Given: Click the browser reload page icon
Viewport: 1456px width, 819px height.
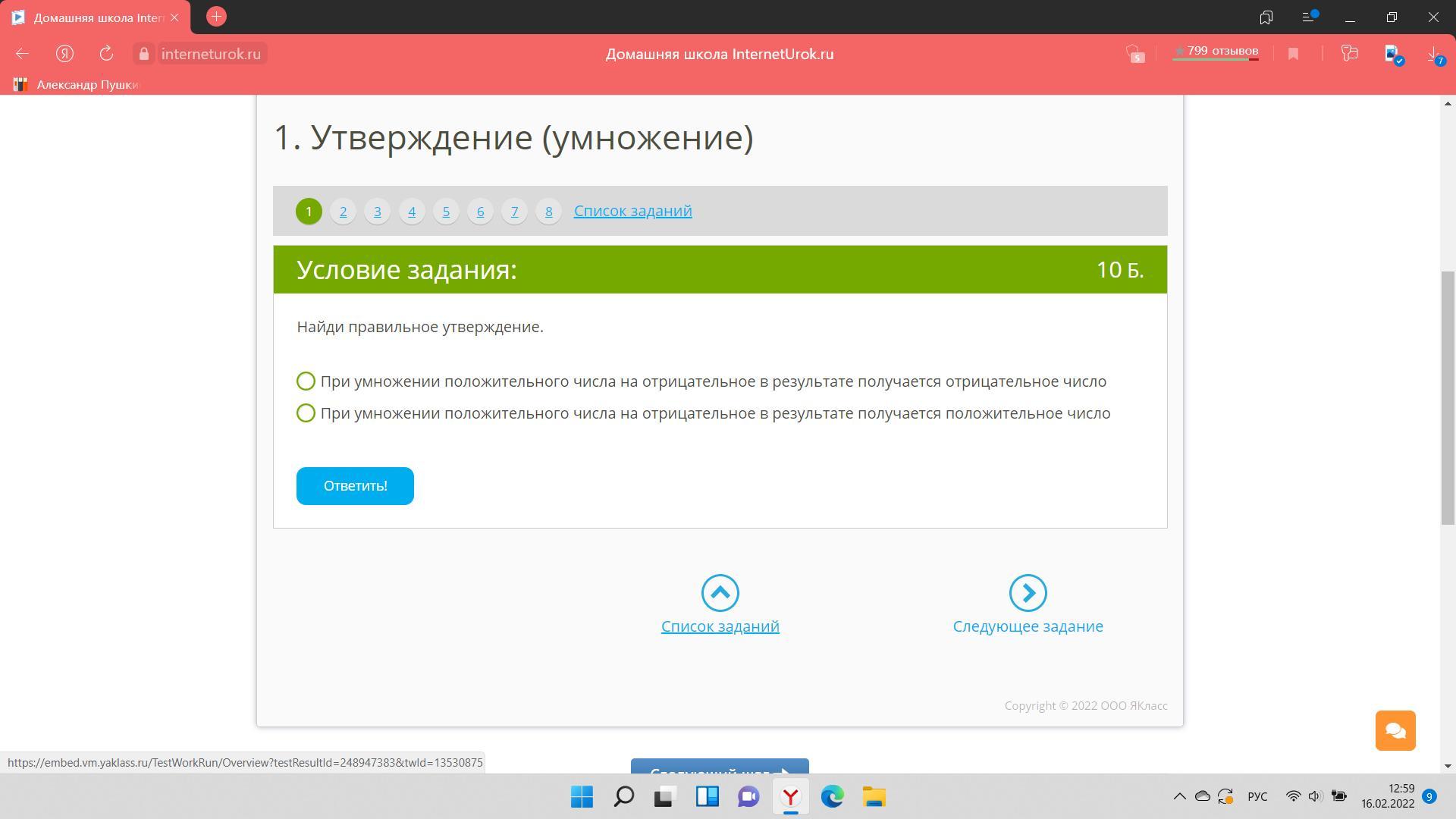Looking at the screenshot, I should click(x=106, y=54).
